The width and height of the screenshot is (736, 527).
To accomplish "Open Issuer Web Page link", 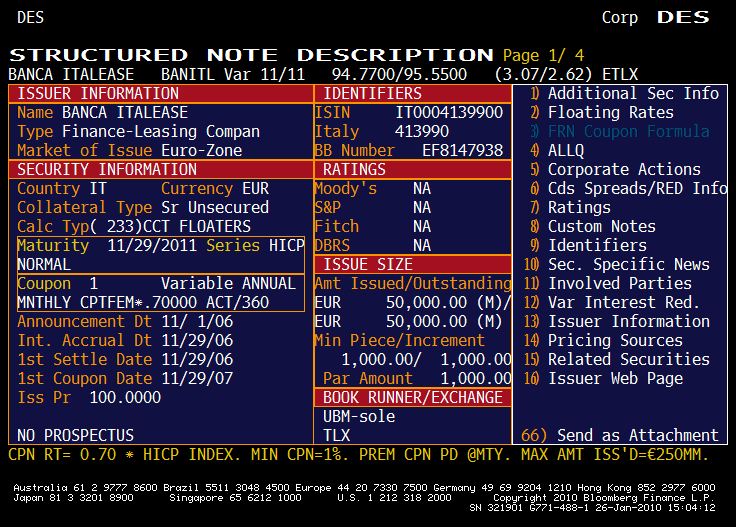I will (x=615, y=378).
